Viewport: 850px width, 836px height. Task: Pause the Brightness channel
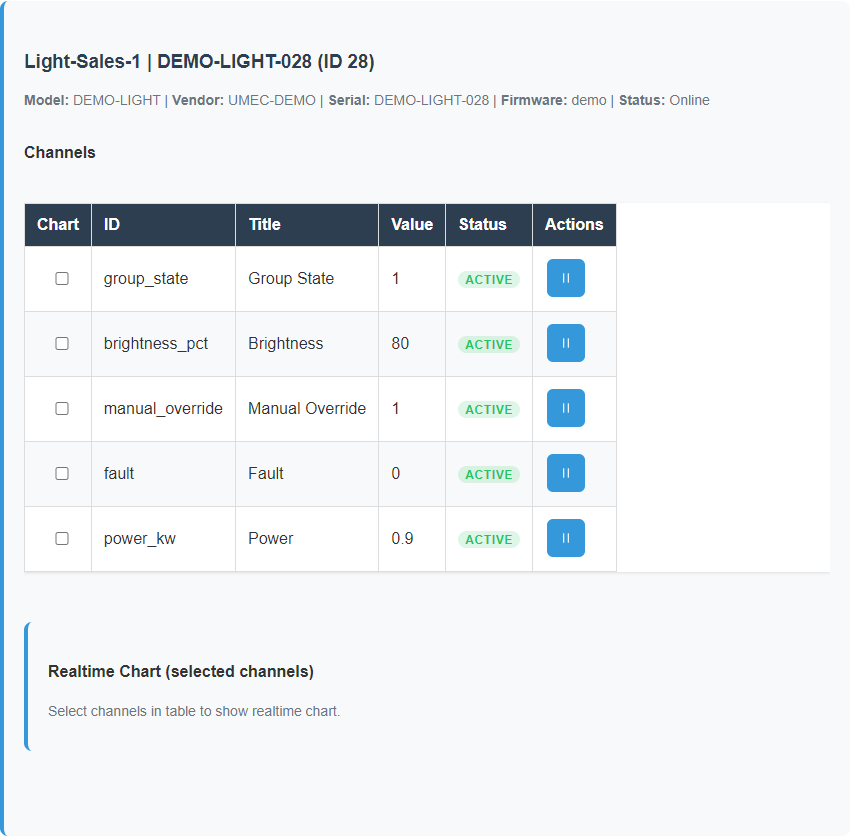565,343
